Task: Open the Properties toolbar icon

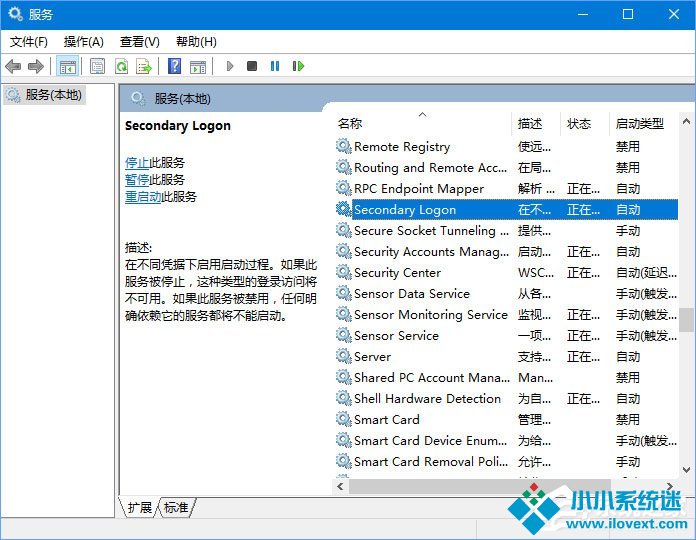Action: [97, 67]
